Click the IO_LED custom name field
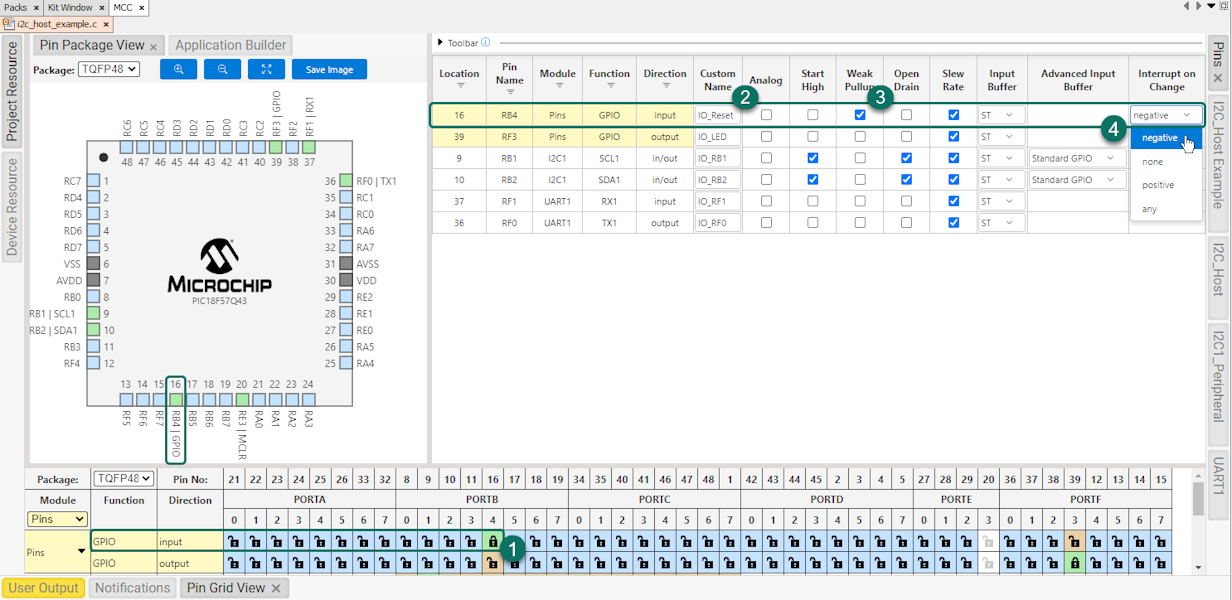 717,137
